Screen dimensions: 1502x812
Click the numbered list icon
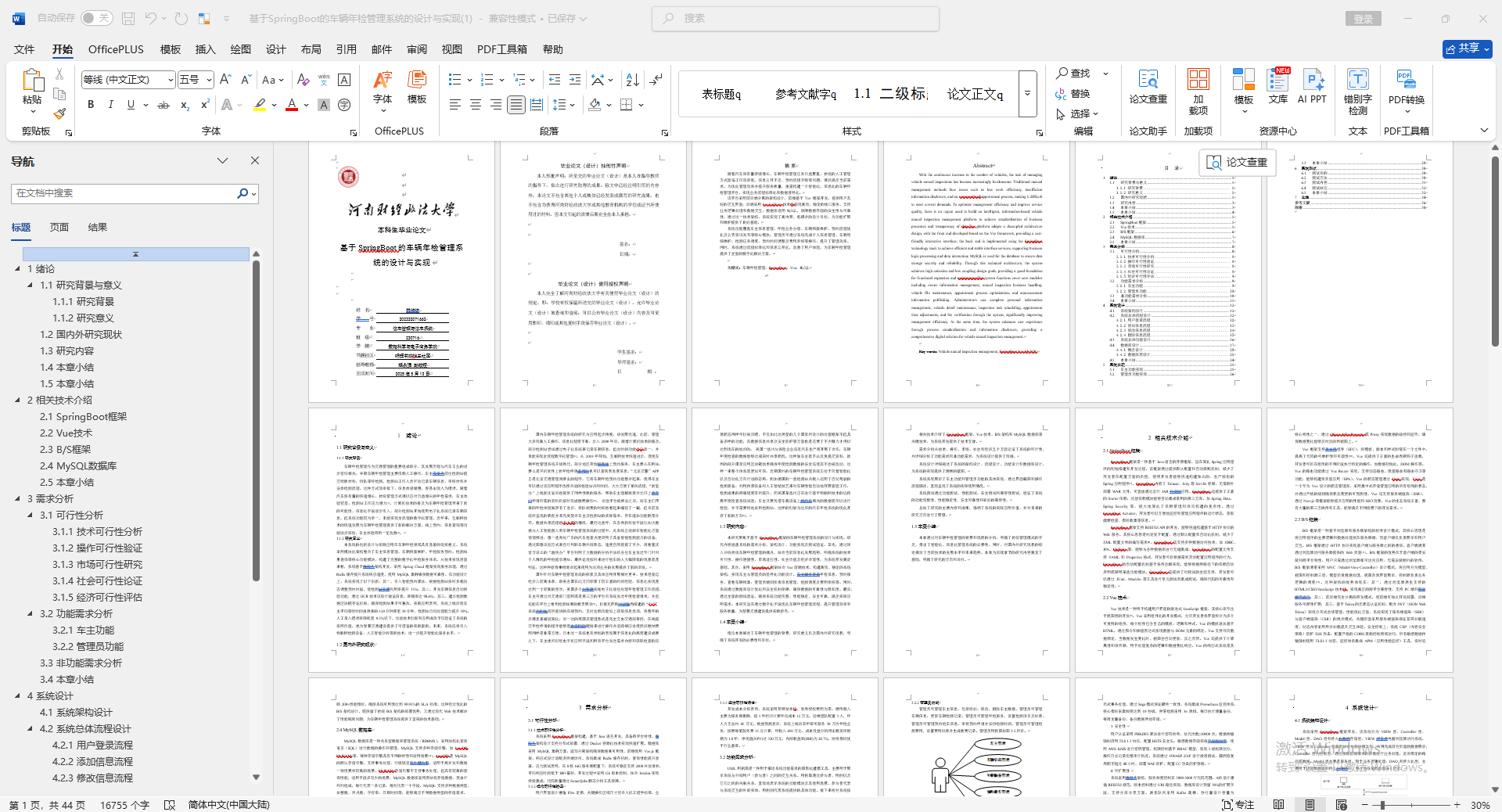[x=487, y=80]
